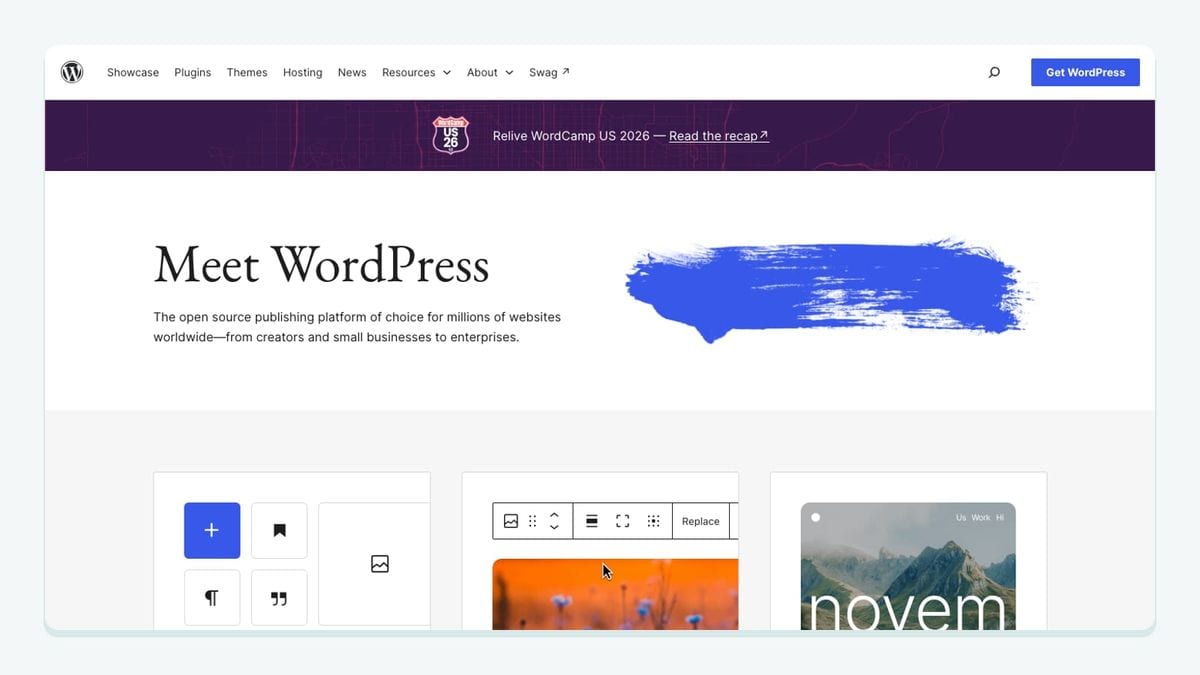This screenshot has width=1200, height=675.
Task: Click the Replace button in block toolbar
Action: 701,521
